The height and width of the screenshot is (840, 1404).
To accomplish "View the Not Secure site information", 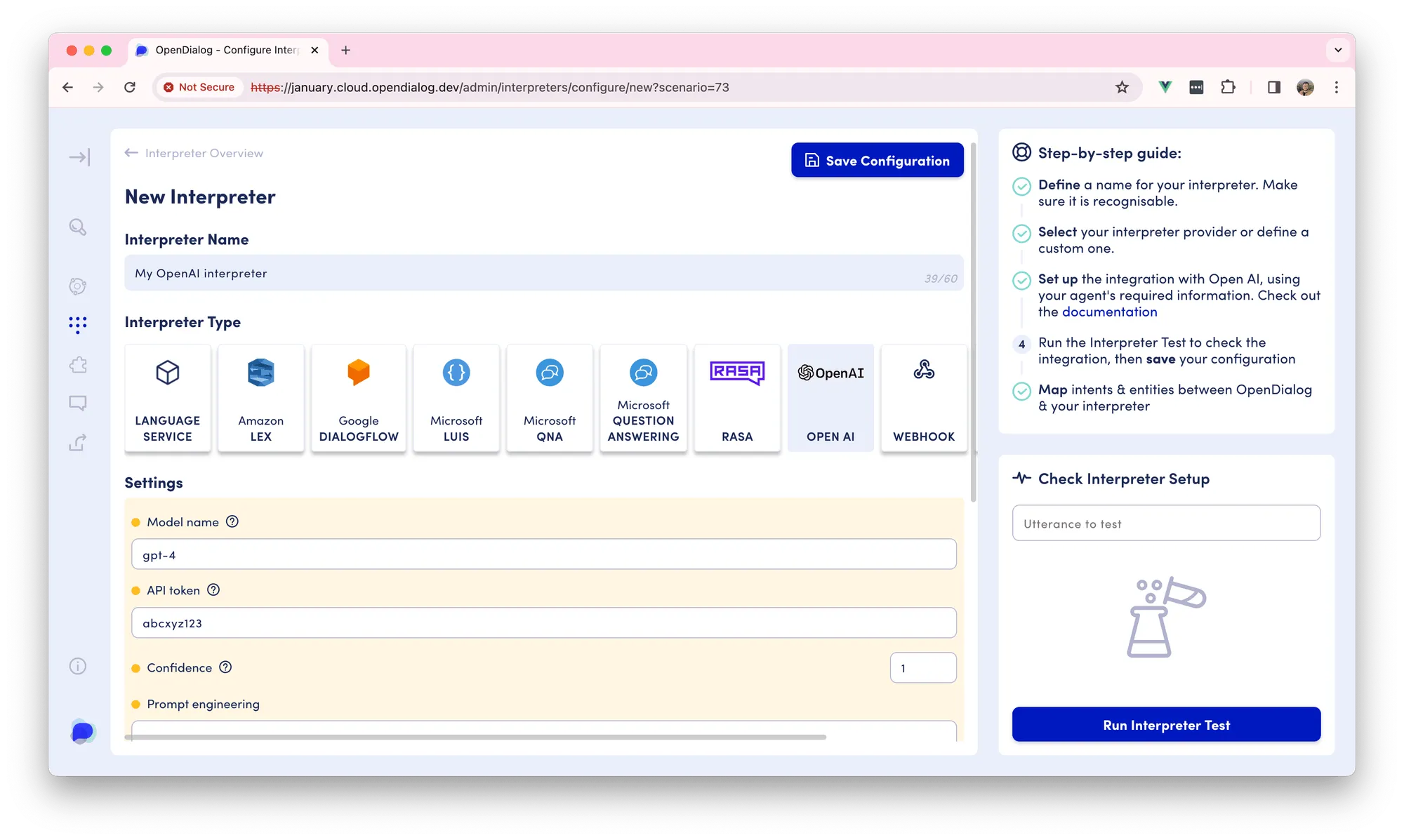I will tap(199, 87).
